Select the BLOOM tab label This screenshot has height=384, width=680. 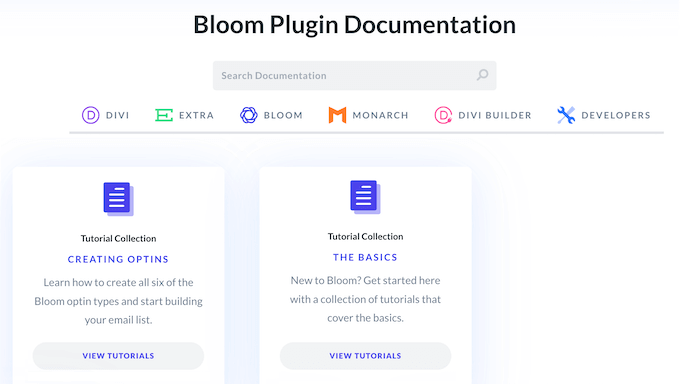coord(283,115)
